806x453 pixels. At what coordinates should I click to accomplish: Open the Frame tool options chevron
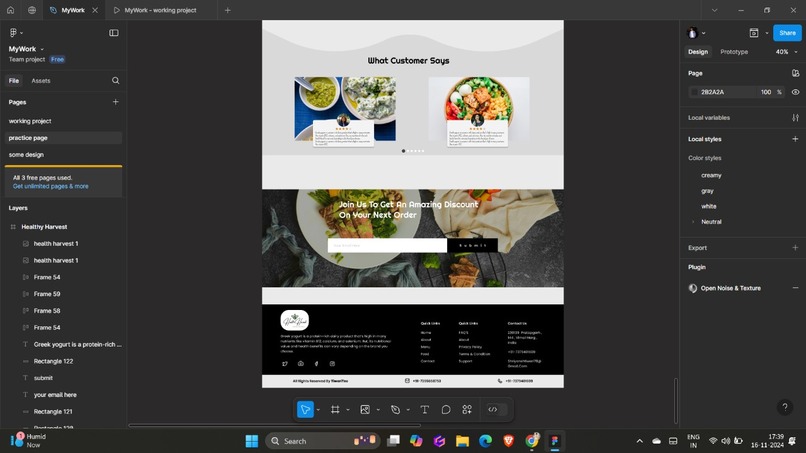click(x=348, y=410)
